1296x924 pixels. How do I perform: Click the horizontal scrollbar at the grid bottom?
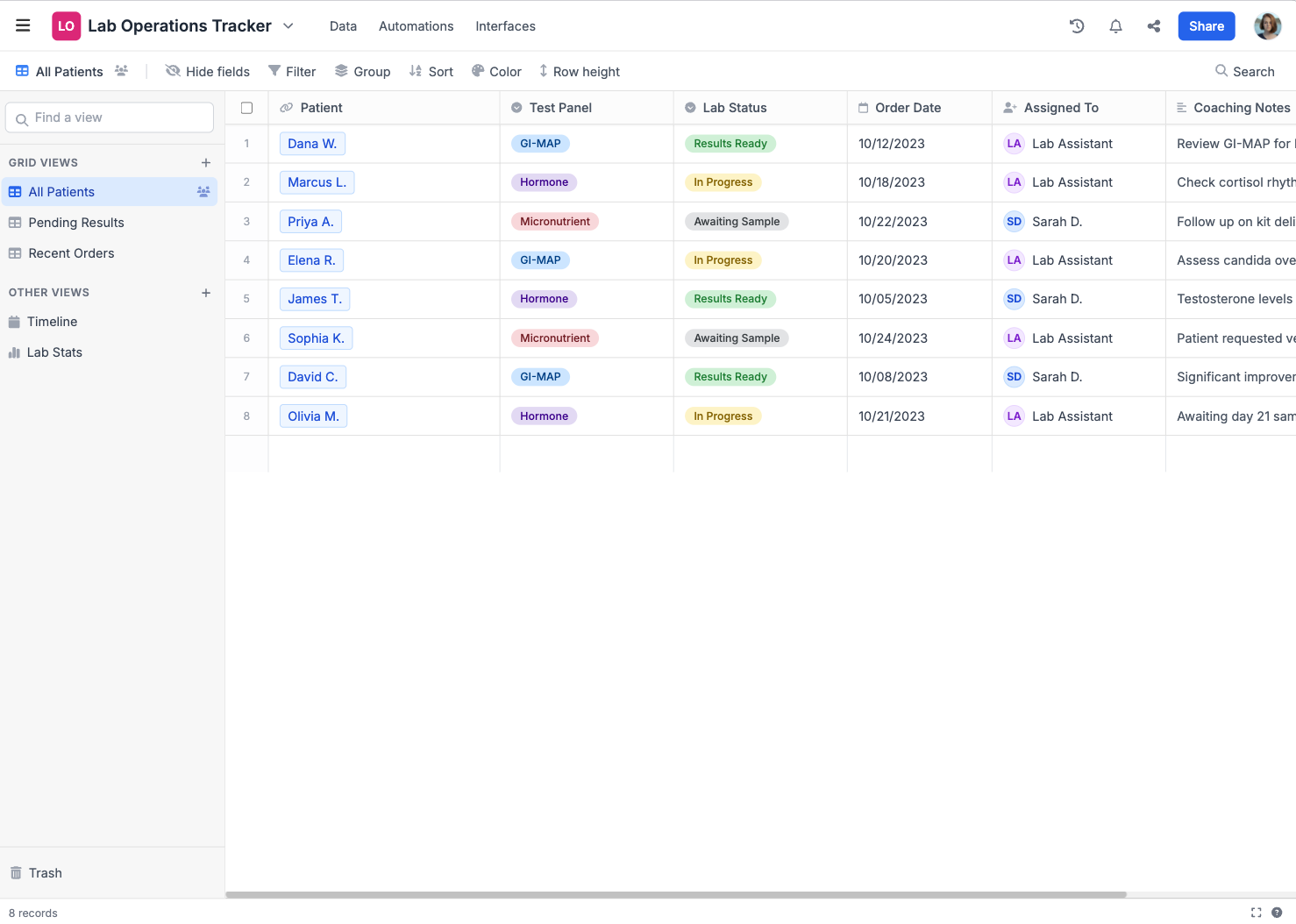676,895
